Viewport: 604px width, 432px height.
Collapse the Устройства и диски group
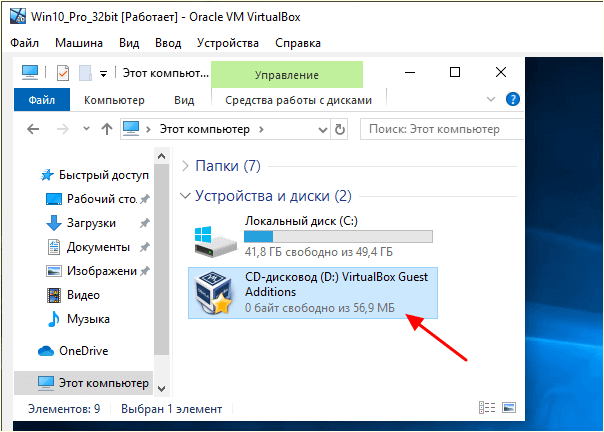[x=185, y=196]
